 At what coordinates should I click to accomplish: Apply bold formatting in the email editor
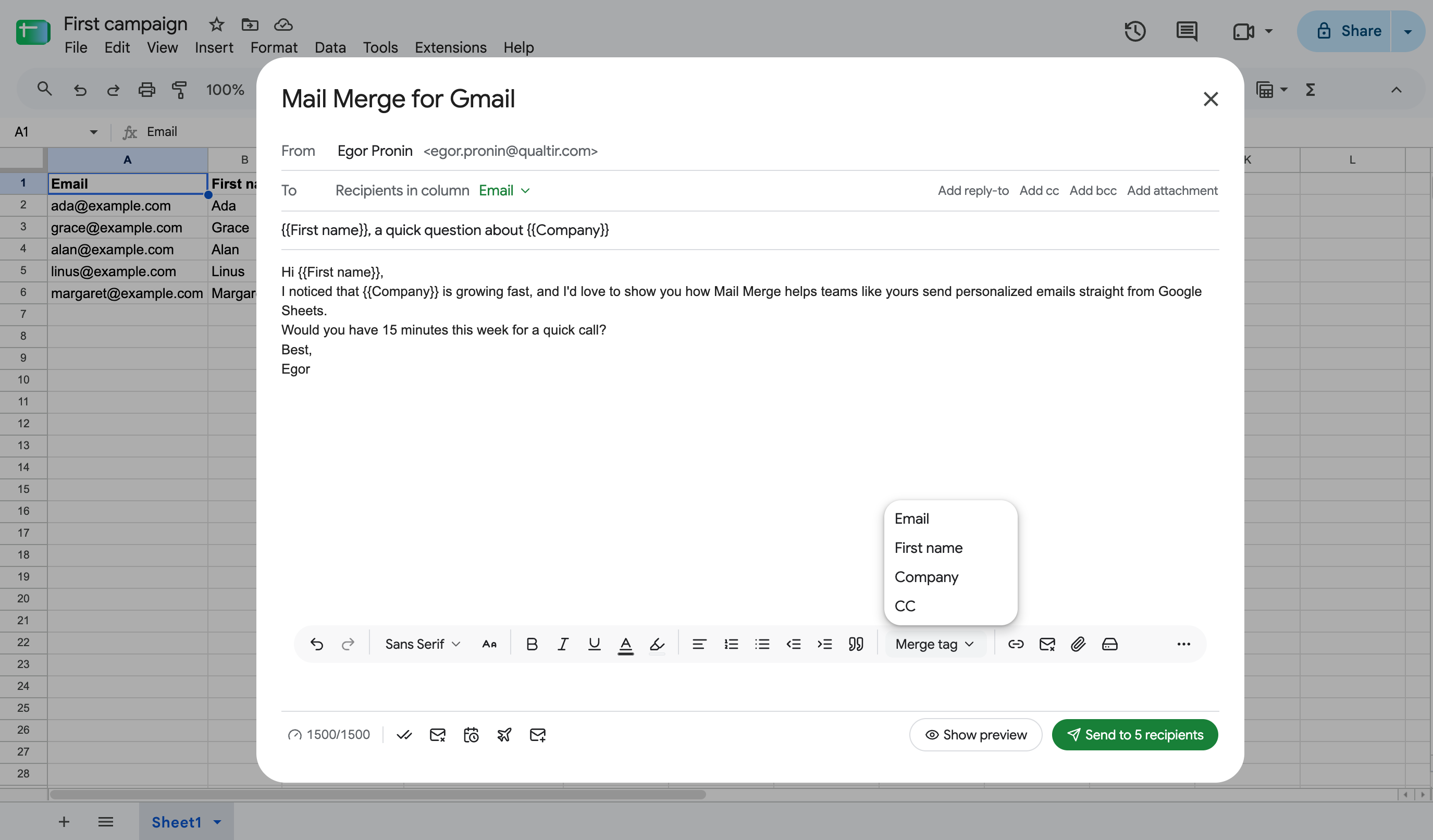(x=532, y=644)
